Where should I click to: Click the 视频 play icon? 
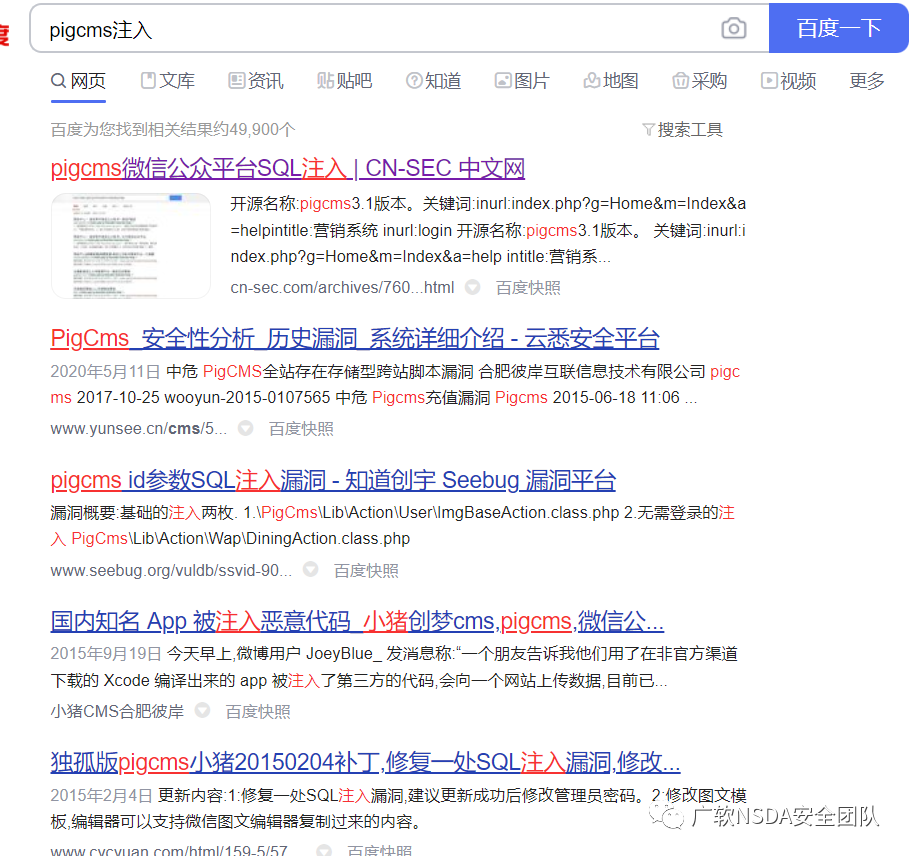(x=769, y=81)
